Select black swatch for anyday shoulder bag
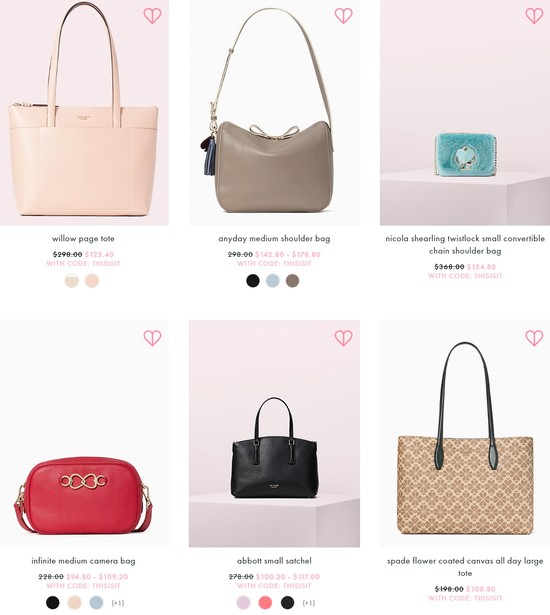The image size is (550, 615). click(x=253, y=281)
